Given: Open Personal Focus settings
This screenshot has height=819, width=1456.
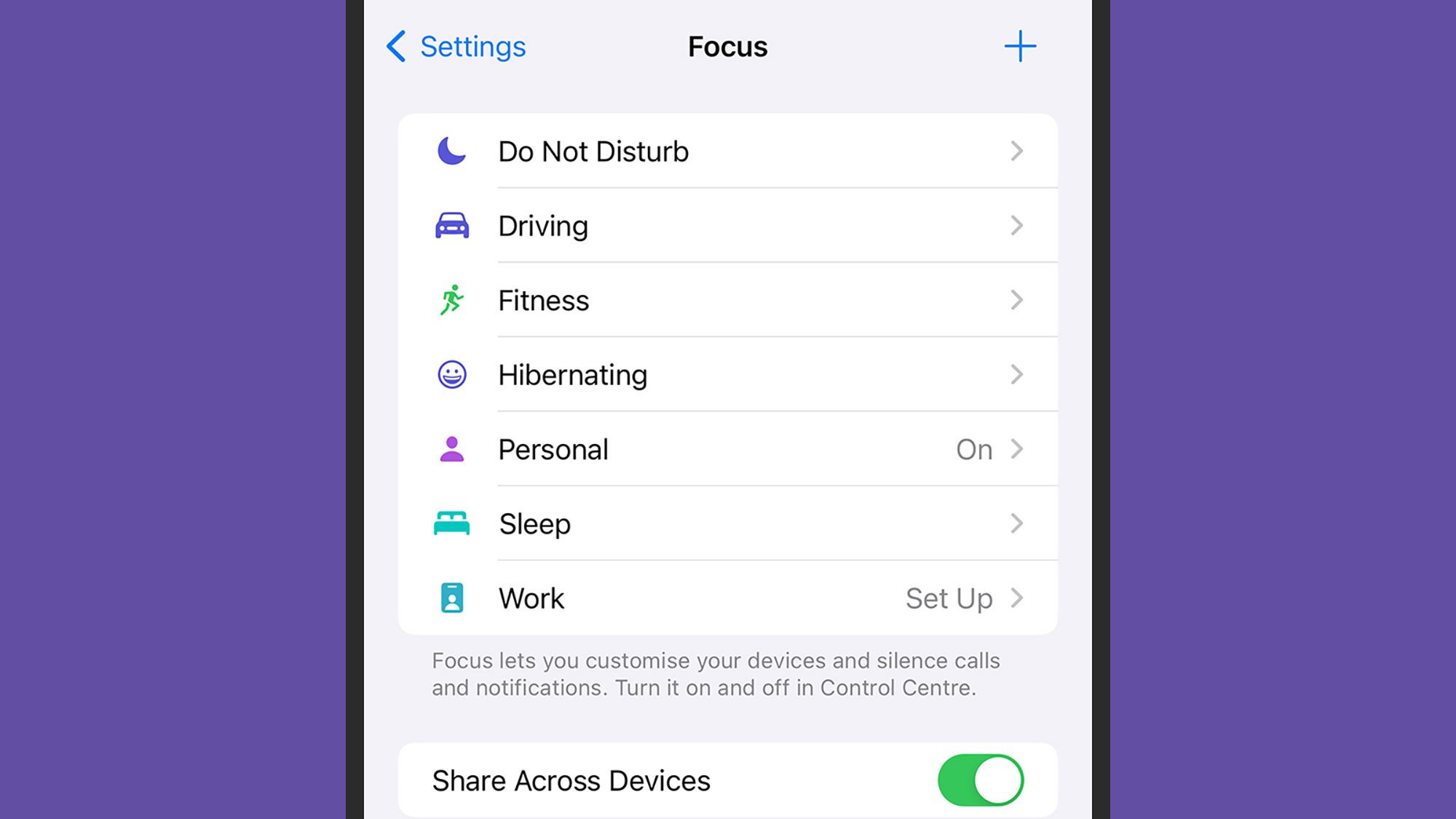Looking at the screenshot, I should click(728, 449).
